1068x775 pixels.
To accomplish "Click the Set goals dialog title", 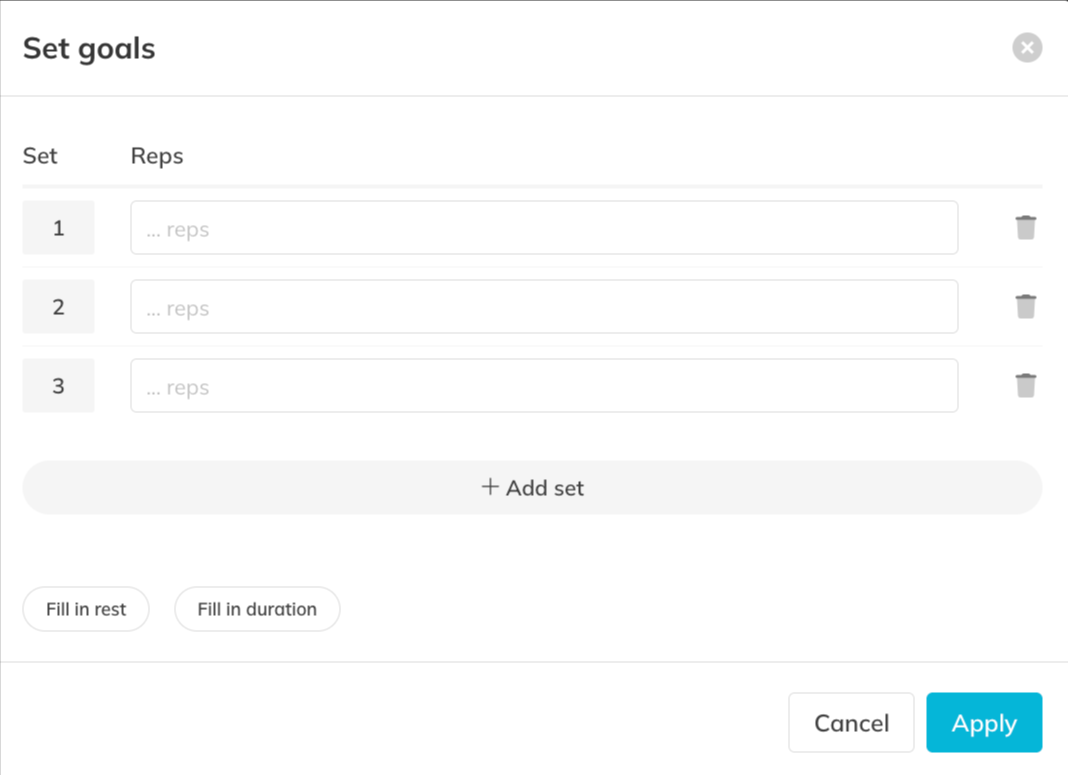I will [x=89, y=48].
